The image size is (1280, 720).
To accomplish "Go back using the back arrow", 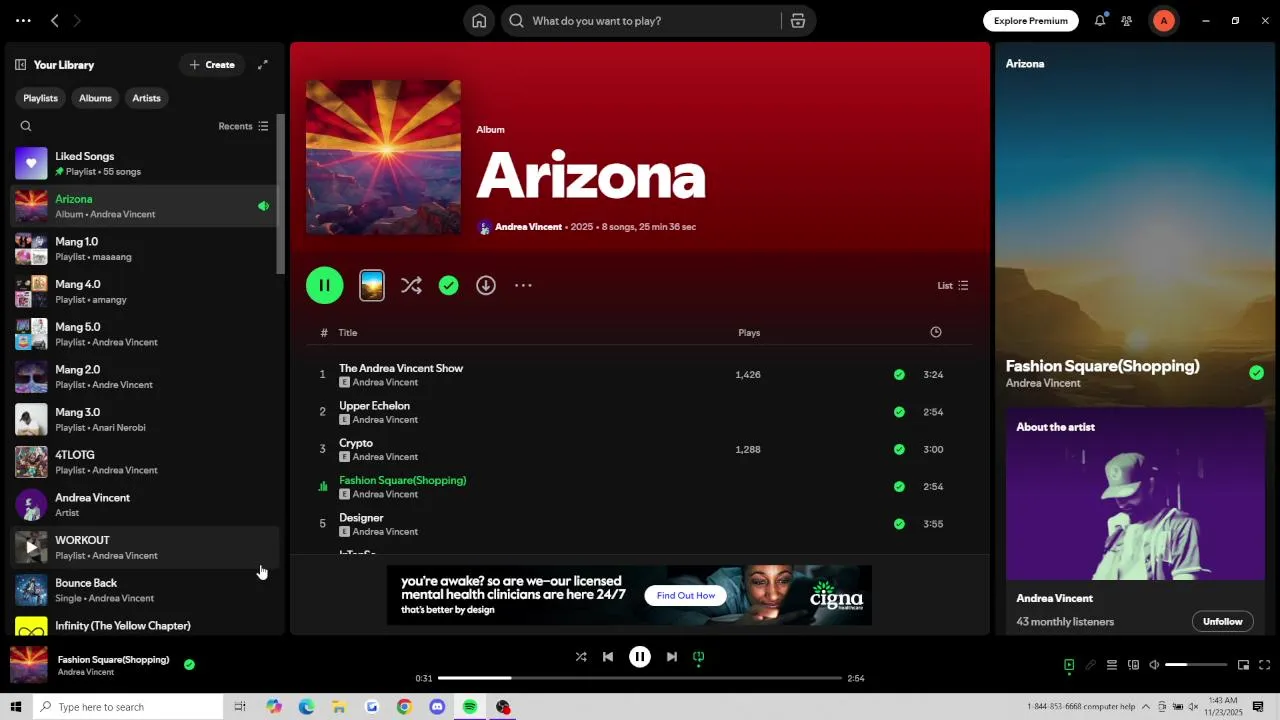I will tap(55, 21).
